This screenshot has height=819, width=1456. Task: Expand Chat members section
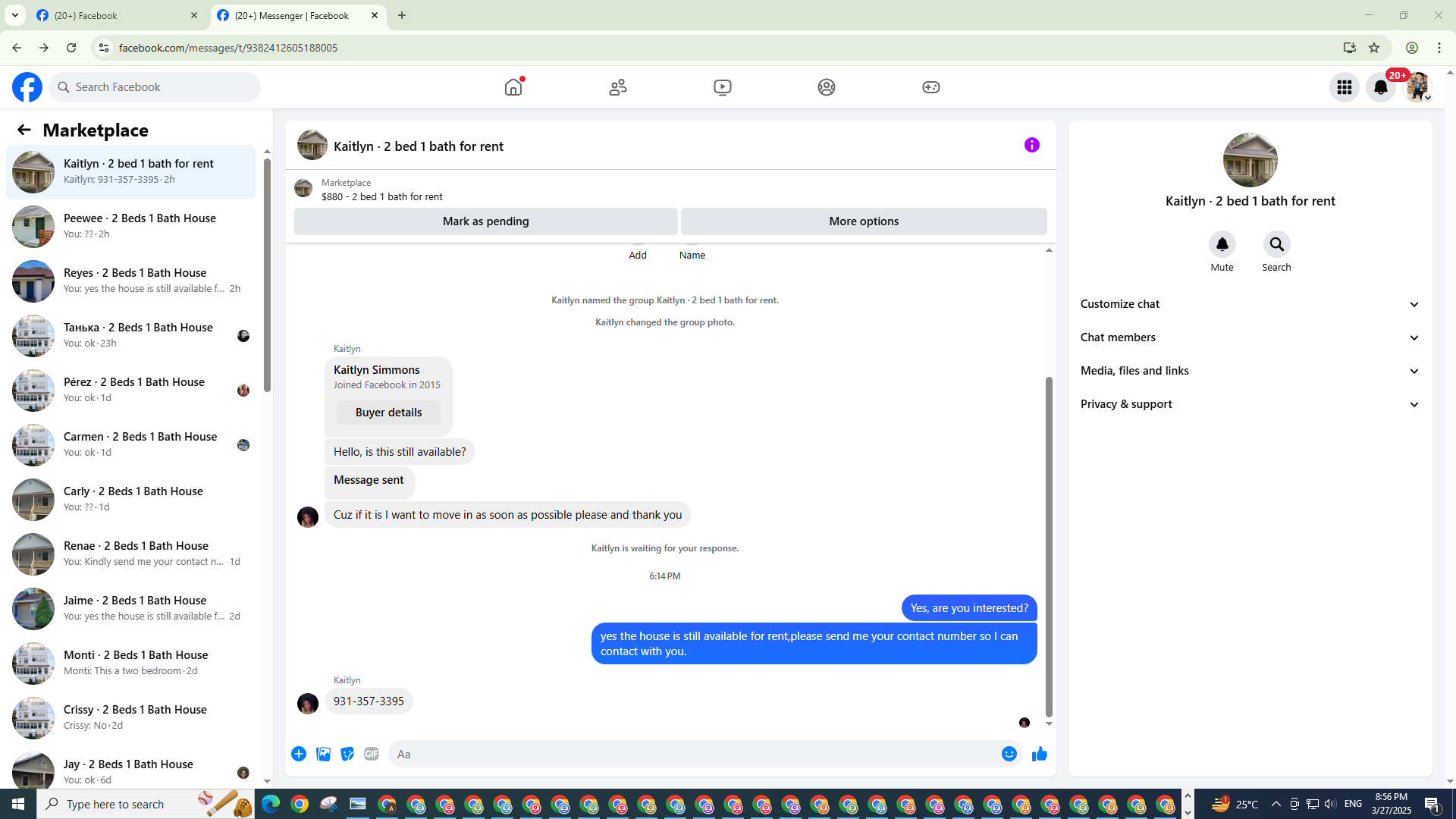coord(1250,337)
